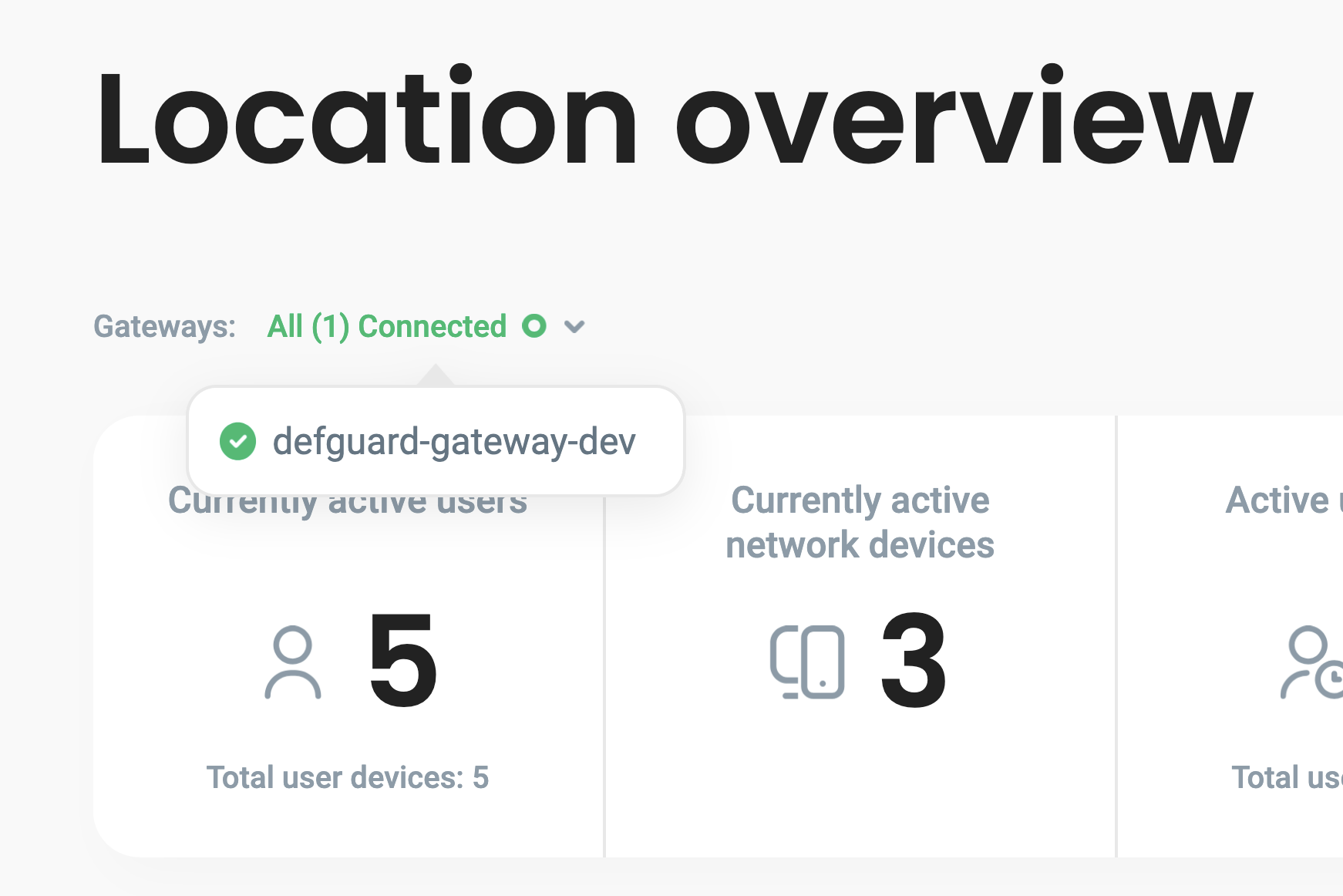The image size is (1343, 896).
Task: Click the 'Gateways:' label
Action: click(164, 326)
